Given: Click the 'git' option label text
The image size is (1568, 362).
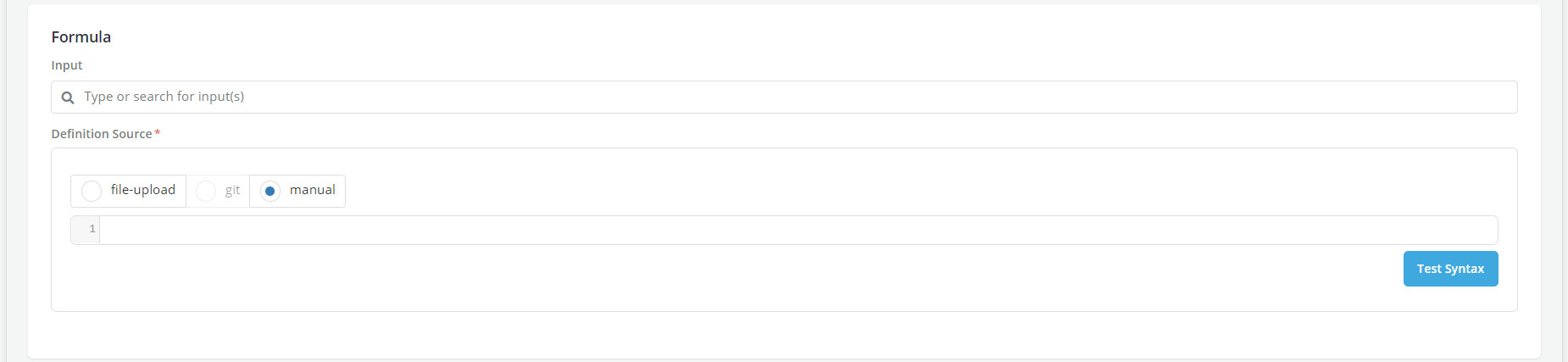Looking at the screenshot, I should [x=232, y=190].
